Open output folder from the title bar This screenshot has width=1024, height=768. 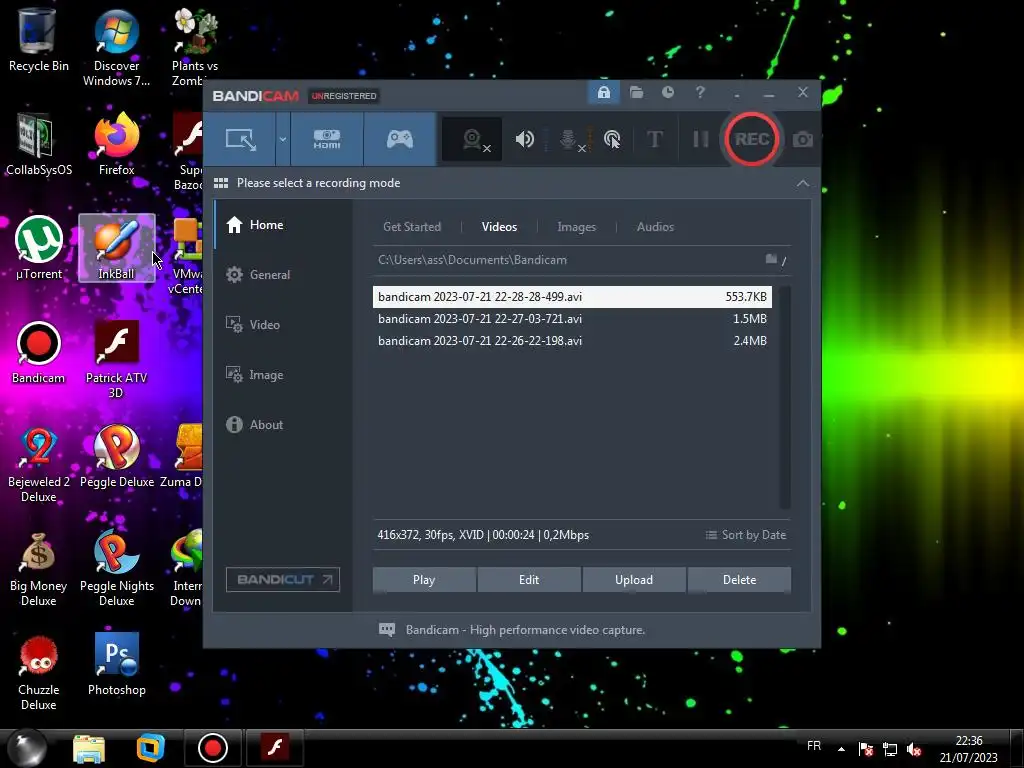pyautogui.click(x=636, y=93)
